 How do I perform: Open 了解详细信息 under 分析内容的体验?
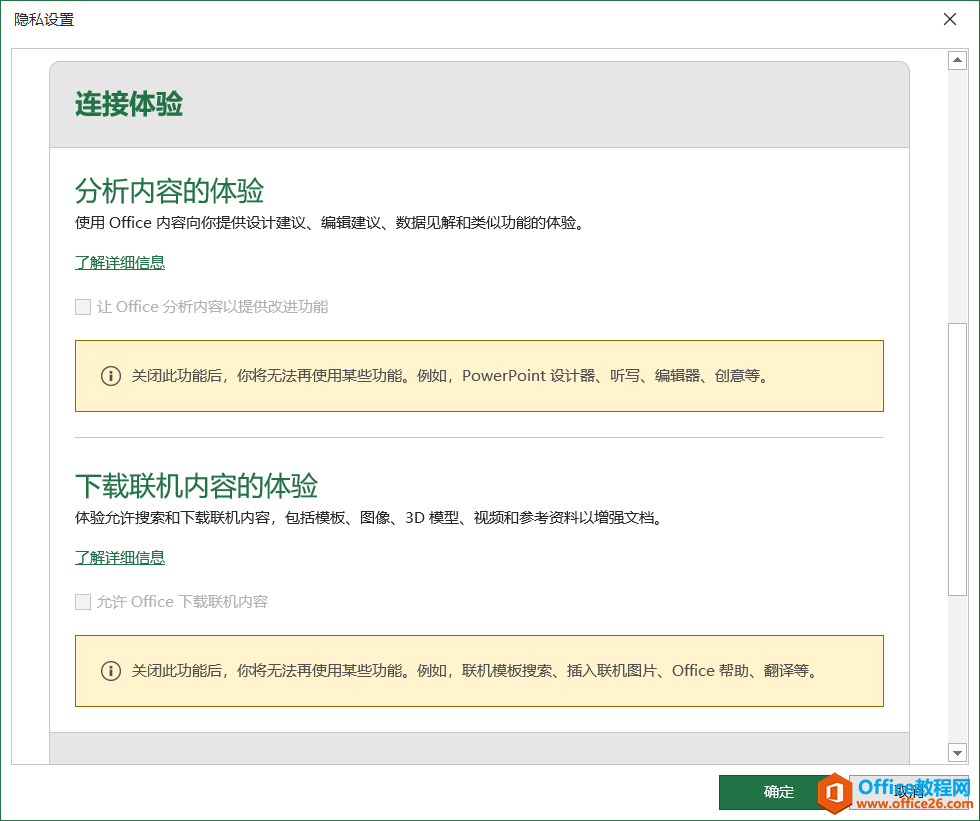point(119,262)
